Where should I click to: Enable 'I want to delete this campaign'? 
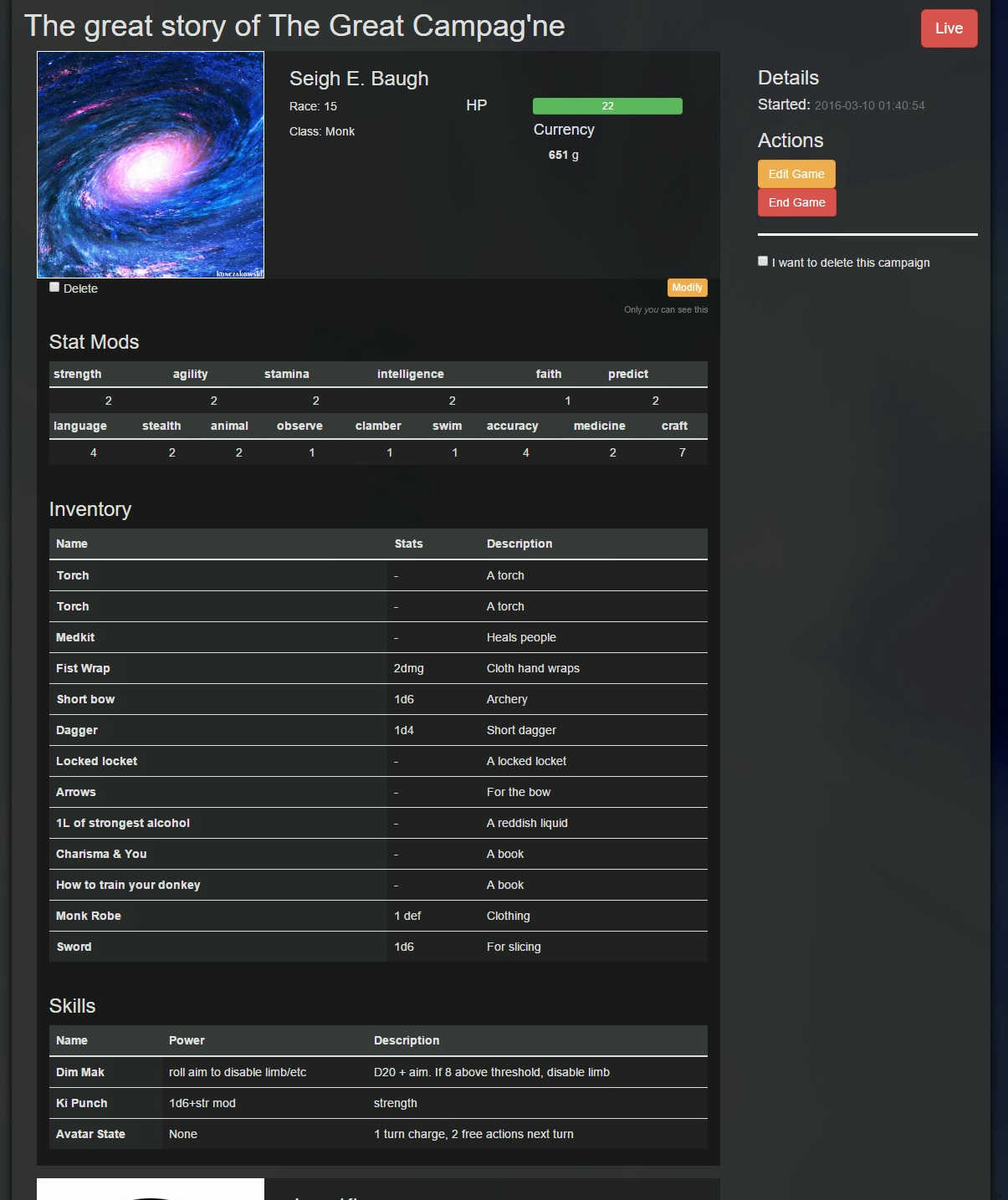click(x=763, y=262)
